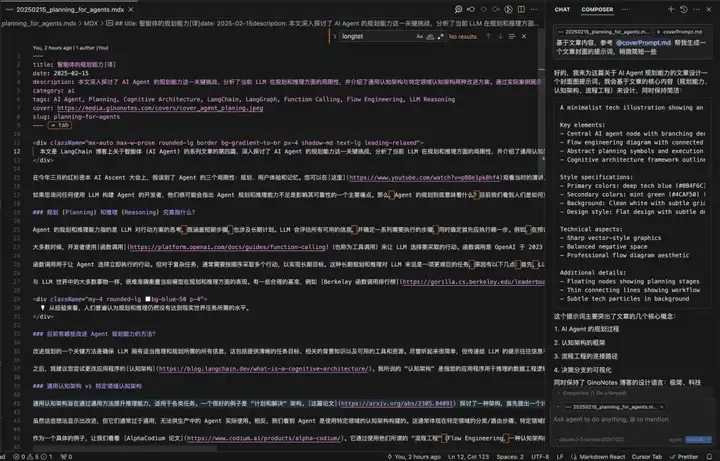Click line number 12 in gutter
Screen dimensions: 720x461
pyautogui.click(x=17, y=152)
